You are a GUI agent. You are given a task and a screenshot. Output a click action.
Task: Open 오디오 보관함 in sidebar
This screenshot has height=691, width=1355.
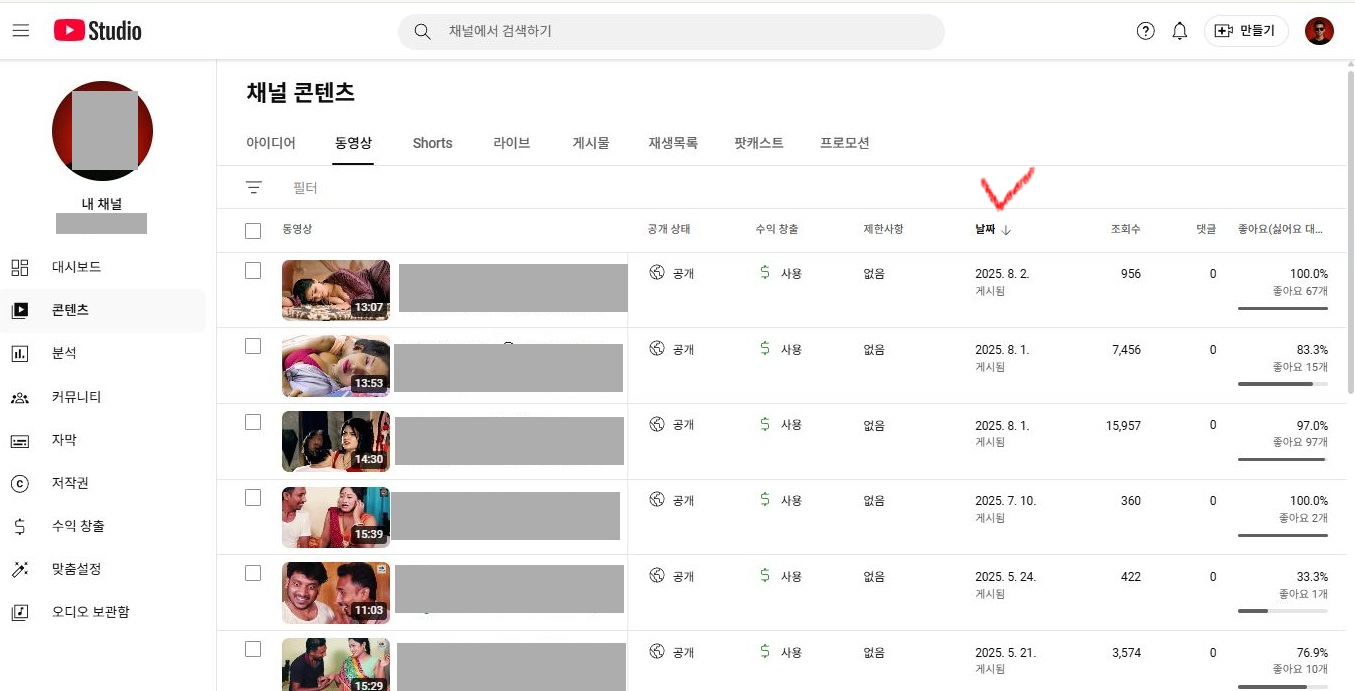pyautogui.click(x=90, y=612)
